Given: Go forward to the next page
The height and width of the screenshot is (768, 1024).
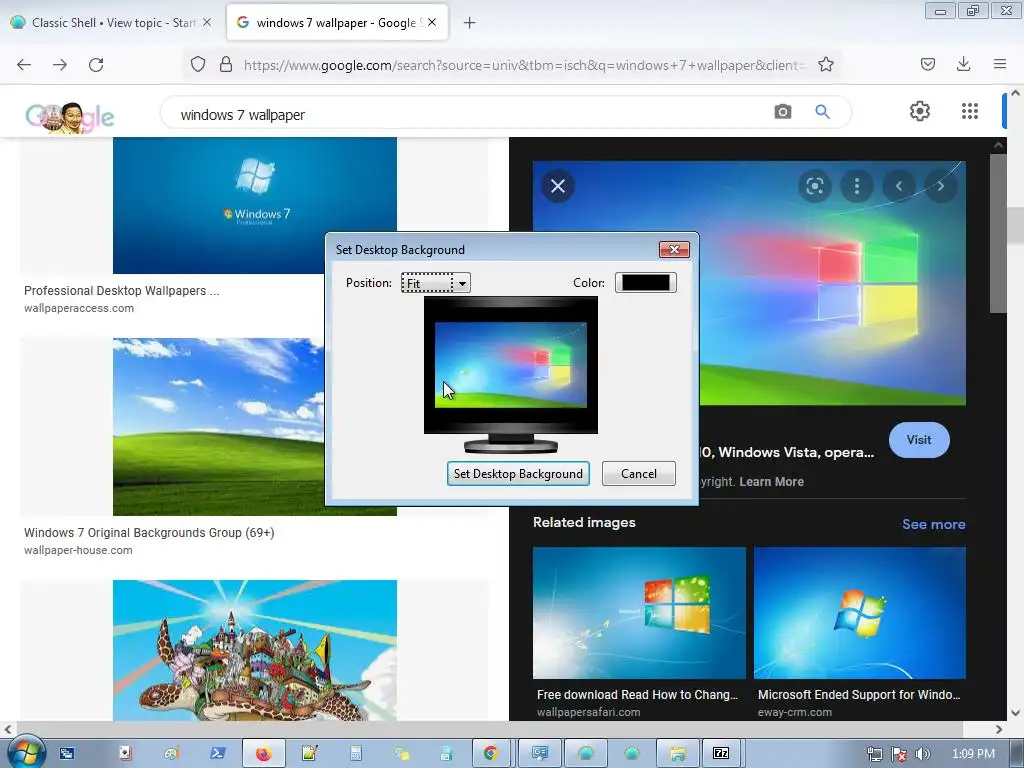Looking at the screenshot, I should pyautogui.click(x=60, y=65).
